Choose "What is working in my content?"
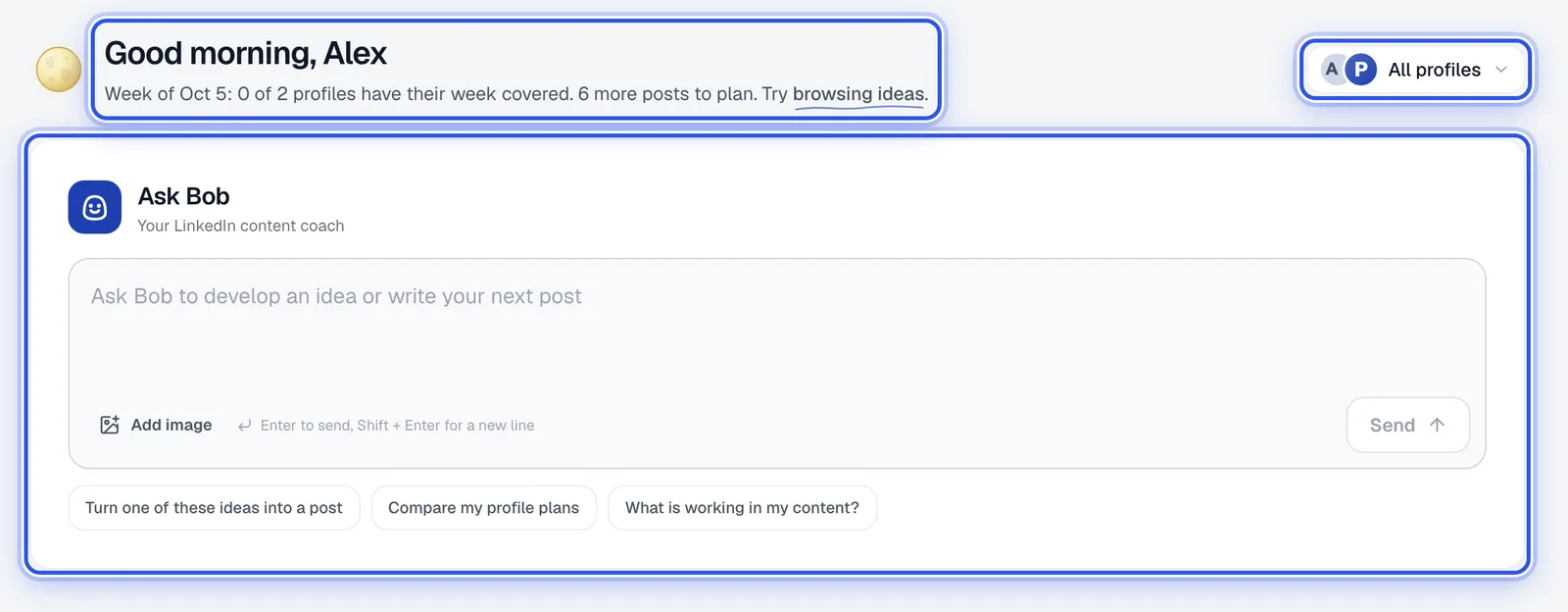 click(x=742, y=508)
